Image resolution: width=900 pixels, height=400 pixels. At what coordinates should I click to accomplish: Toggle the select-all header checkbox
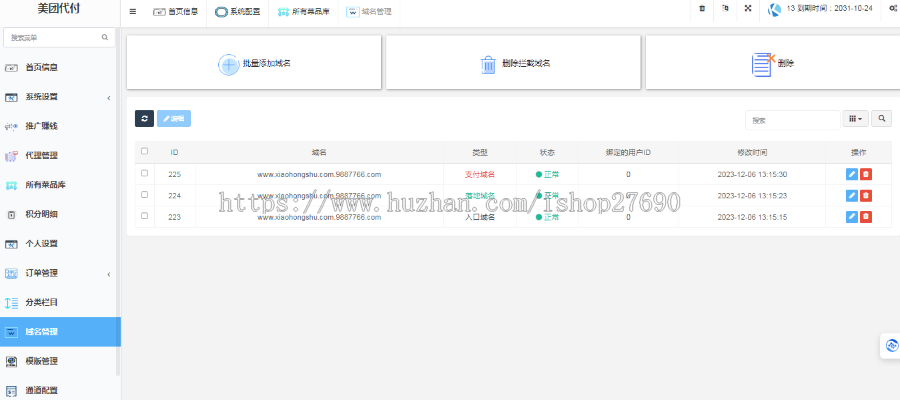click(x=145, y=152)
